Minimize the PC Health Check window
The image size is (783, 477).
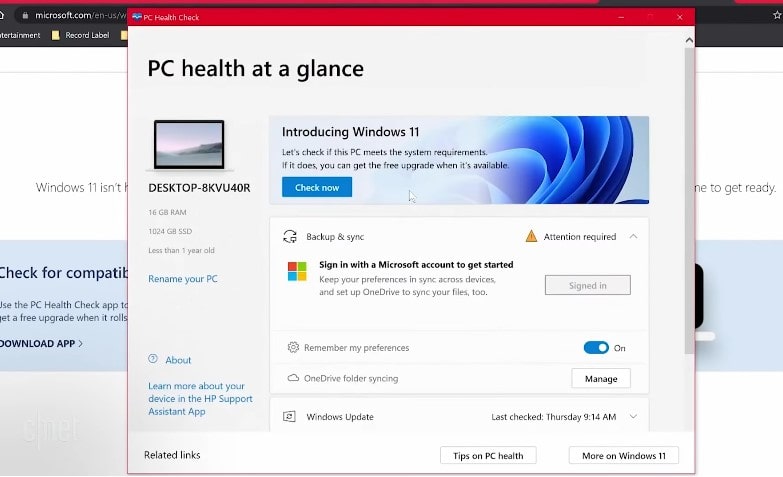pos(621,17)
